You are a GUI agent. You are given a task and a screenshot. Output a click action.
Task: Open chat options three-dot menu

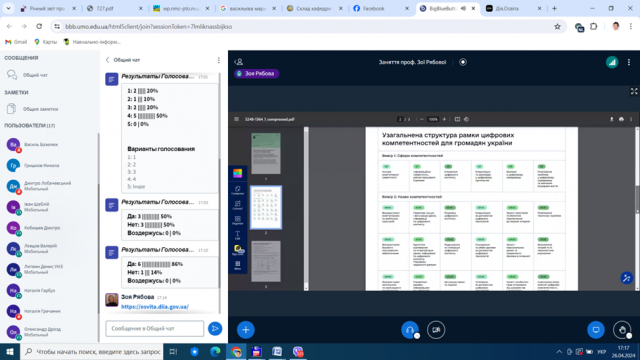[219, 60]
